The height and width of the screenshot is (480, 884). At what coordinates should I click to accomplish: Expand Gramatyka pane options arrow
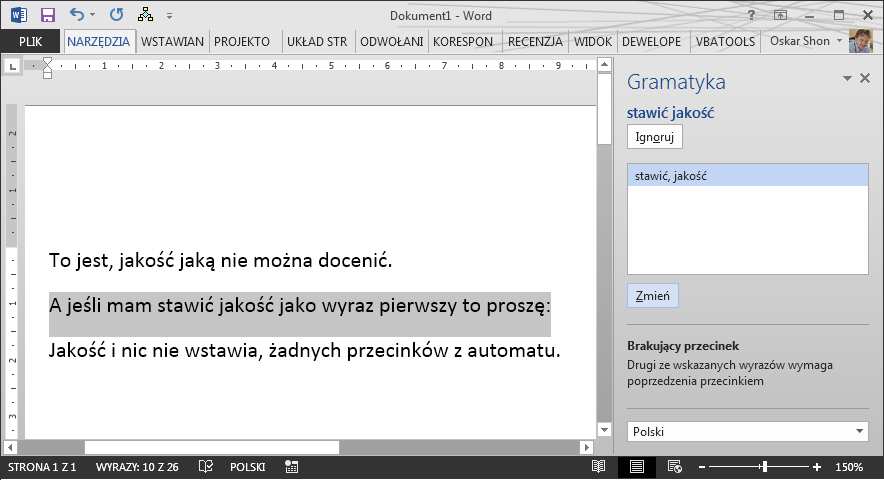coord(847,78)
